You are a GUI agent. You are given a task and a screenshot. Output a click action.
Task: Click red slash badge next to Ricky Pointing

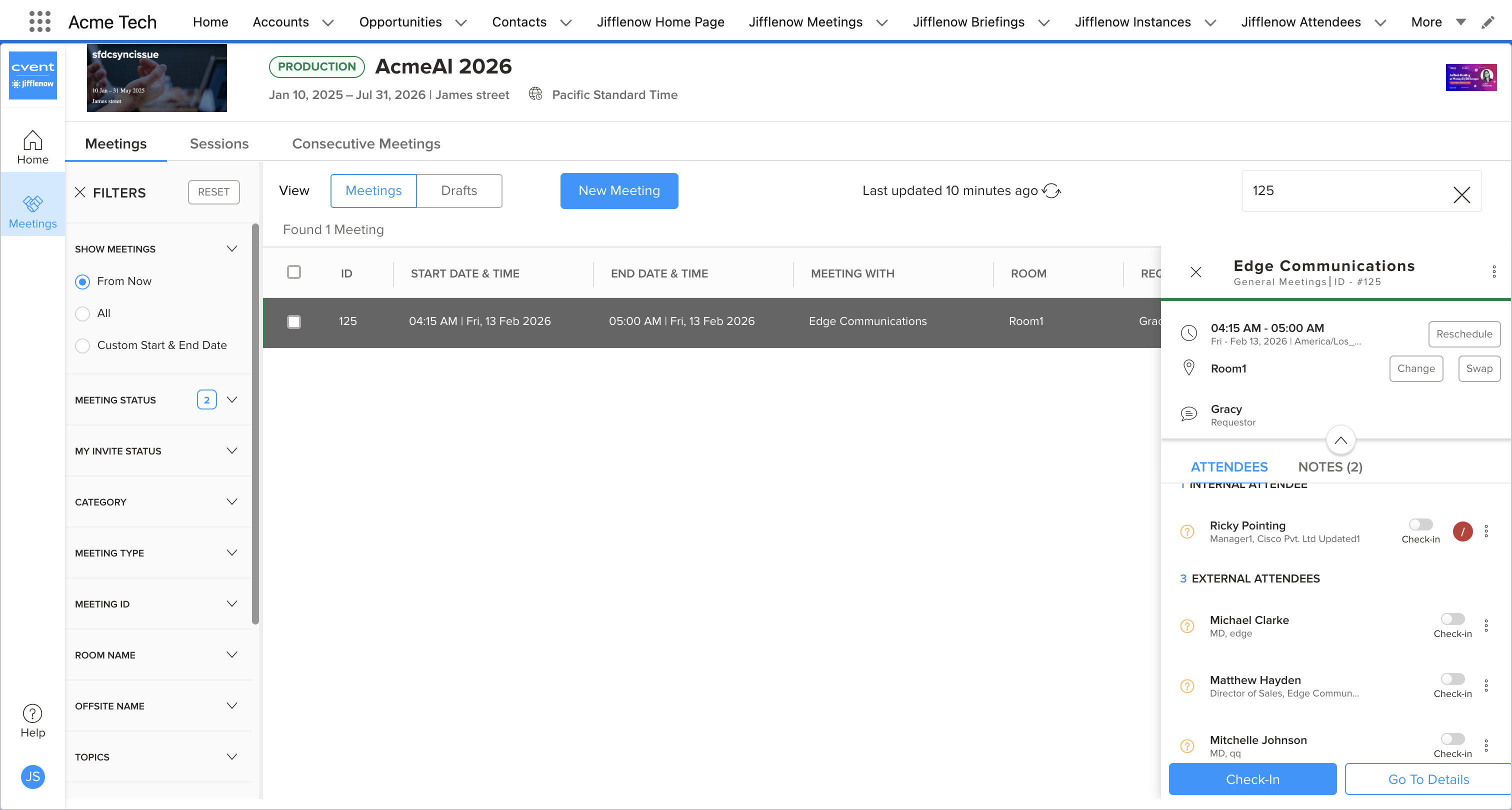pyautogui.click(x=1462, y=531)
